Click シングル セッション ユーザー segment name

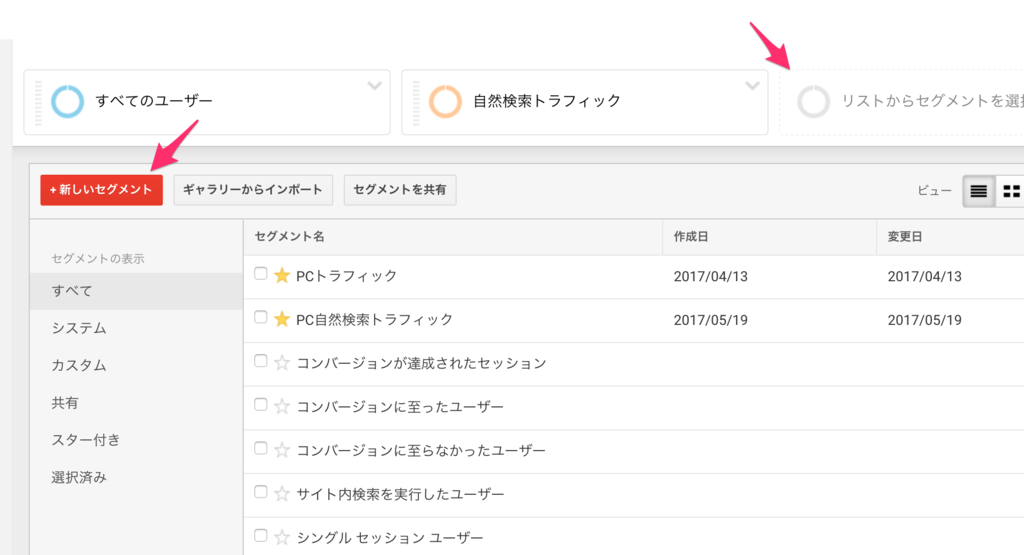390,539
